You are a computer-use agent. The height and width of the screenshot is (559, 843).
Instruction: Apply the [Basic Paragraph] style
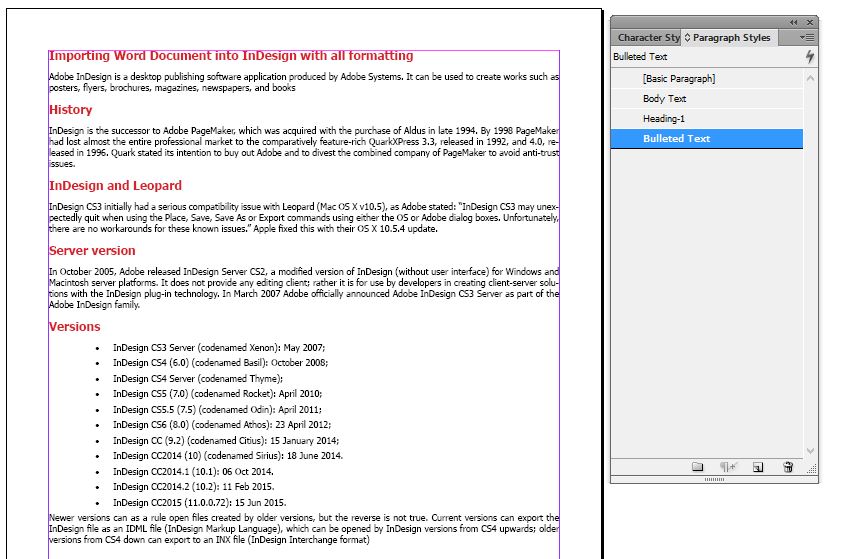pos(678,79)
